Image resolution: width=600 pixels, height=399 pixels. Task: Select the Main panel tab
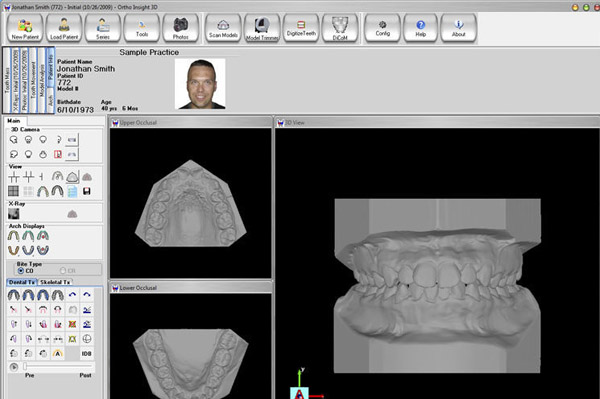15,121
